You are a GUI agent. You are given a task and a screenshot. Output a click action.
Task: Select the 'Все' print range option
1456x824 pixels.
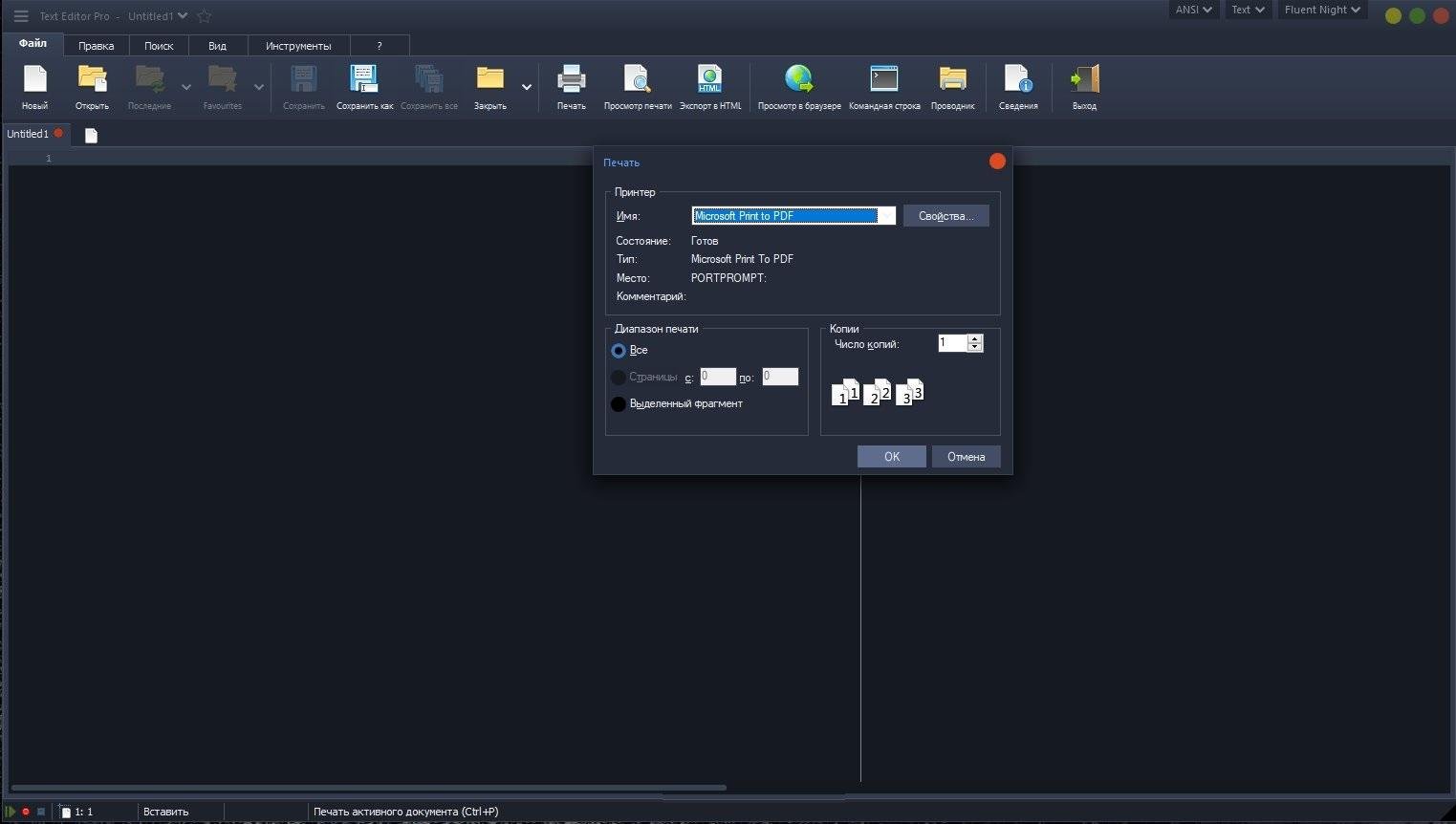point(619,351)
